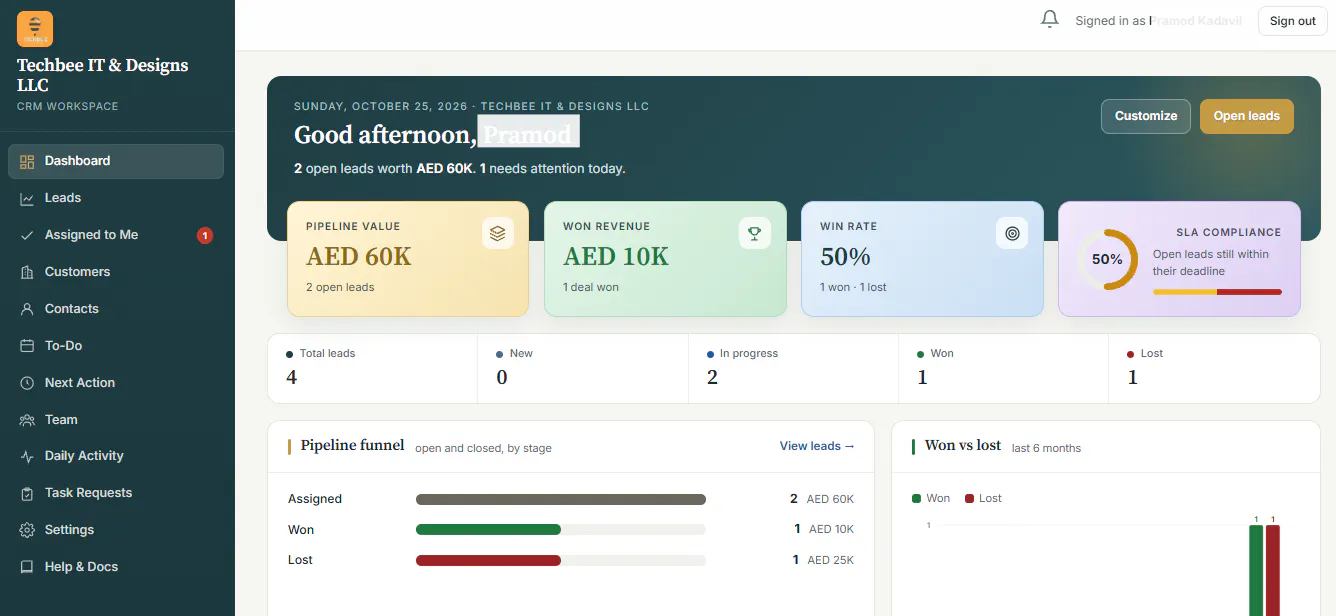Click the Assigned bar in Pipeline funnel

561,499
